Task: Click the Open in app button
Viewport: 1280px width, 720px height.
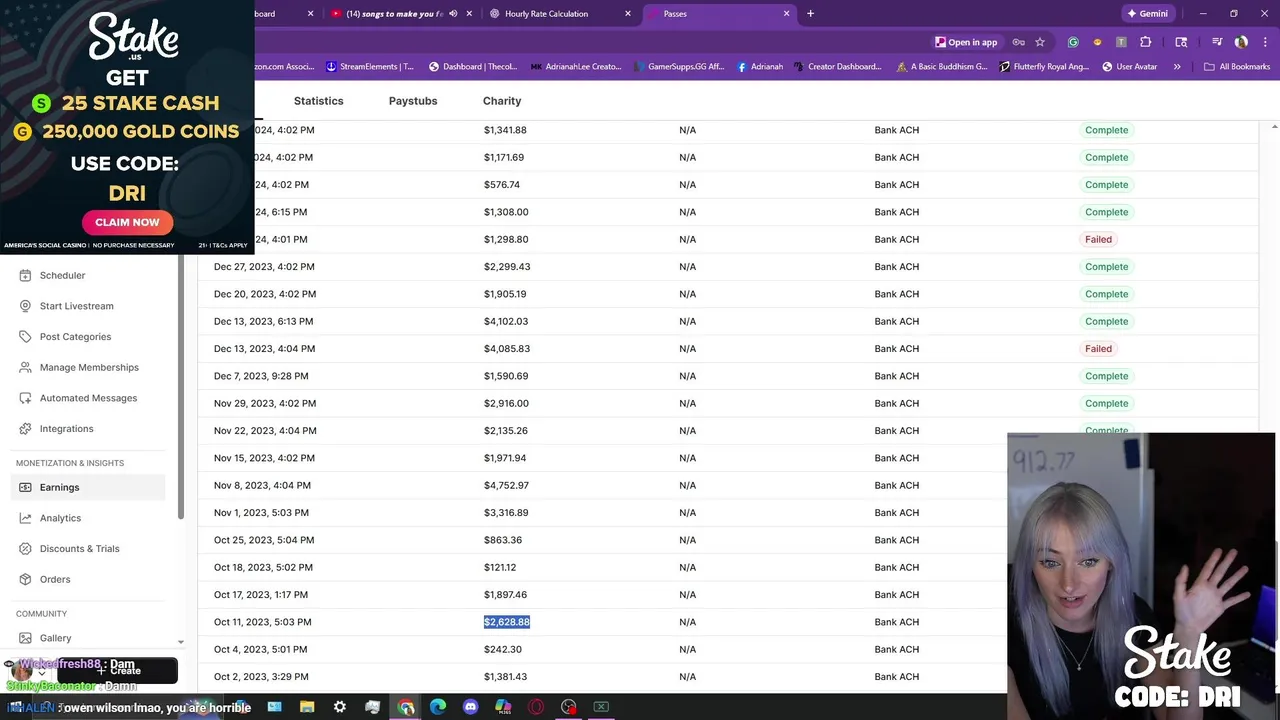Action: (966, 42)
